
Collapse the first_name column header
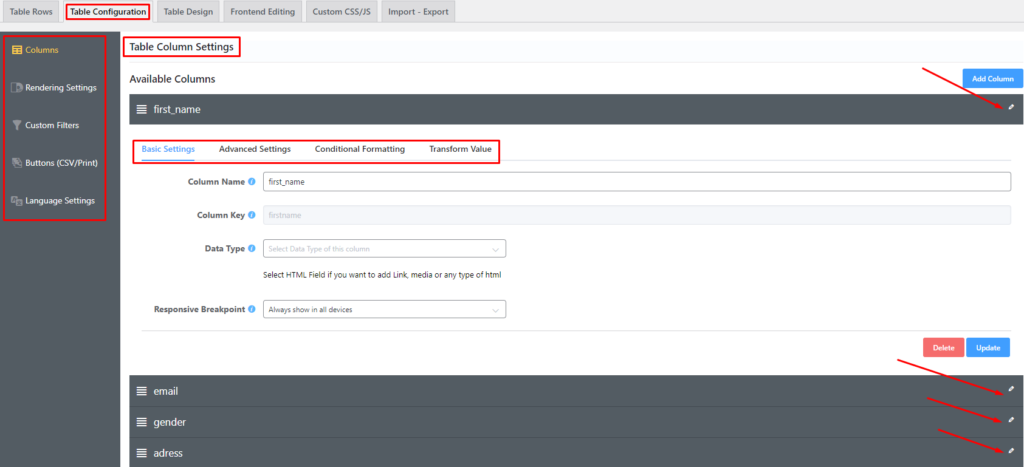pyautogui.click(x=576, y=109)
